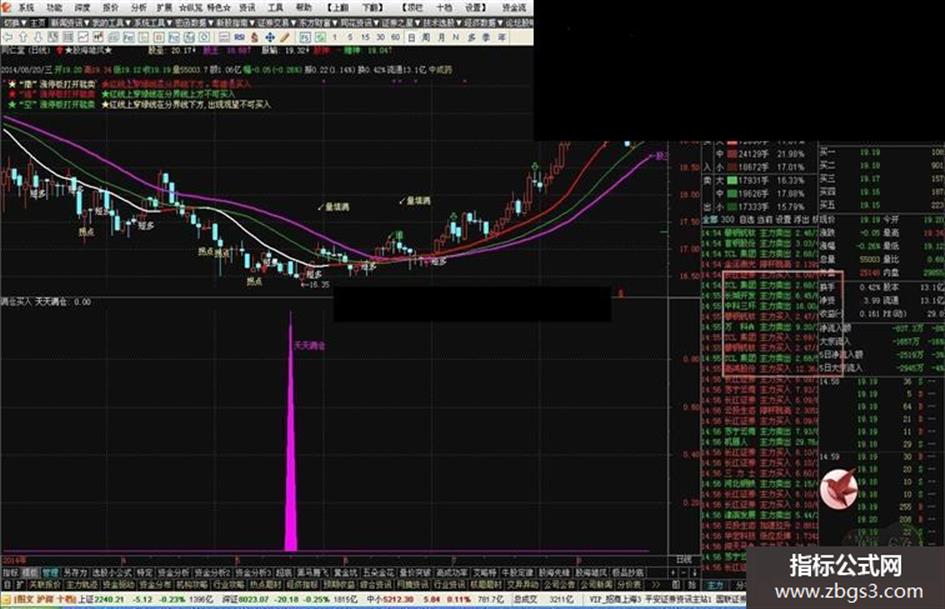
Task: Open the 新闻资讯 dropdown
Action: click(70, 23)
